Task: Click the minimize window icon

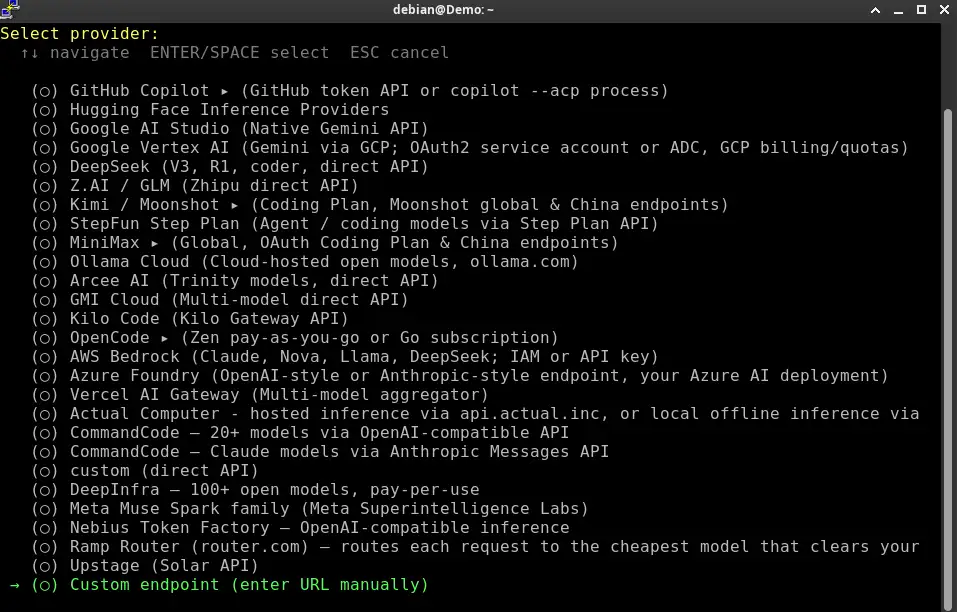Action: point(898,10)
